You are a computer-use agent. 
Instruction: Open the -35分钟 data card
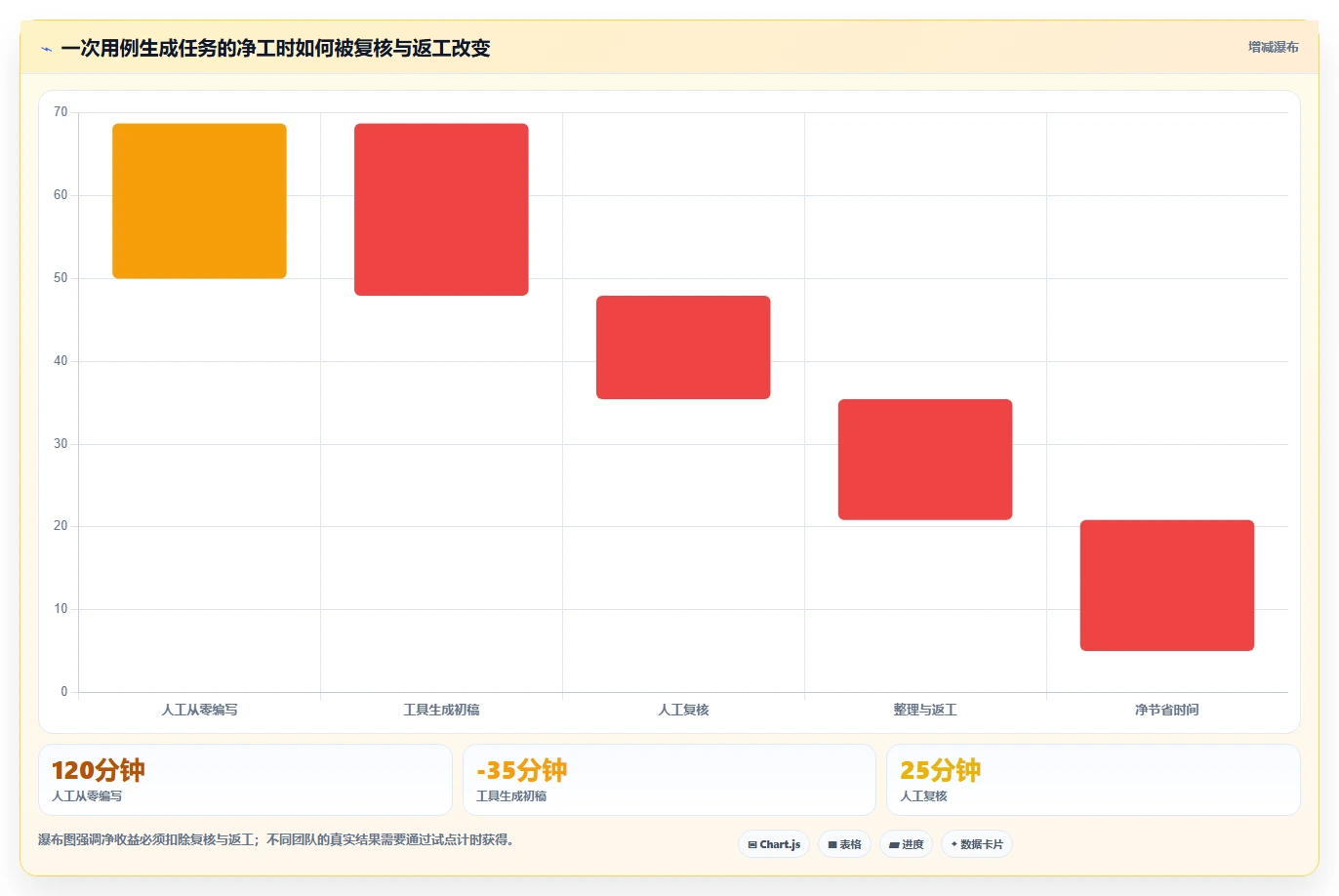click(669, 780)
